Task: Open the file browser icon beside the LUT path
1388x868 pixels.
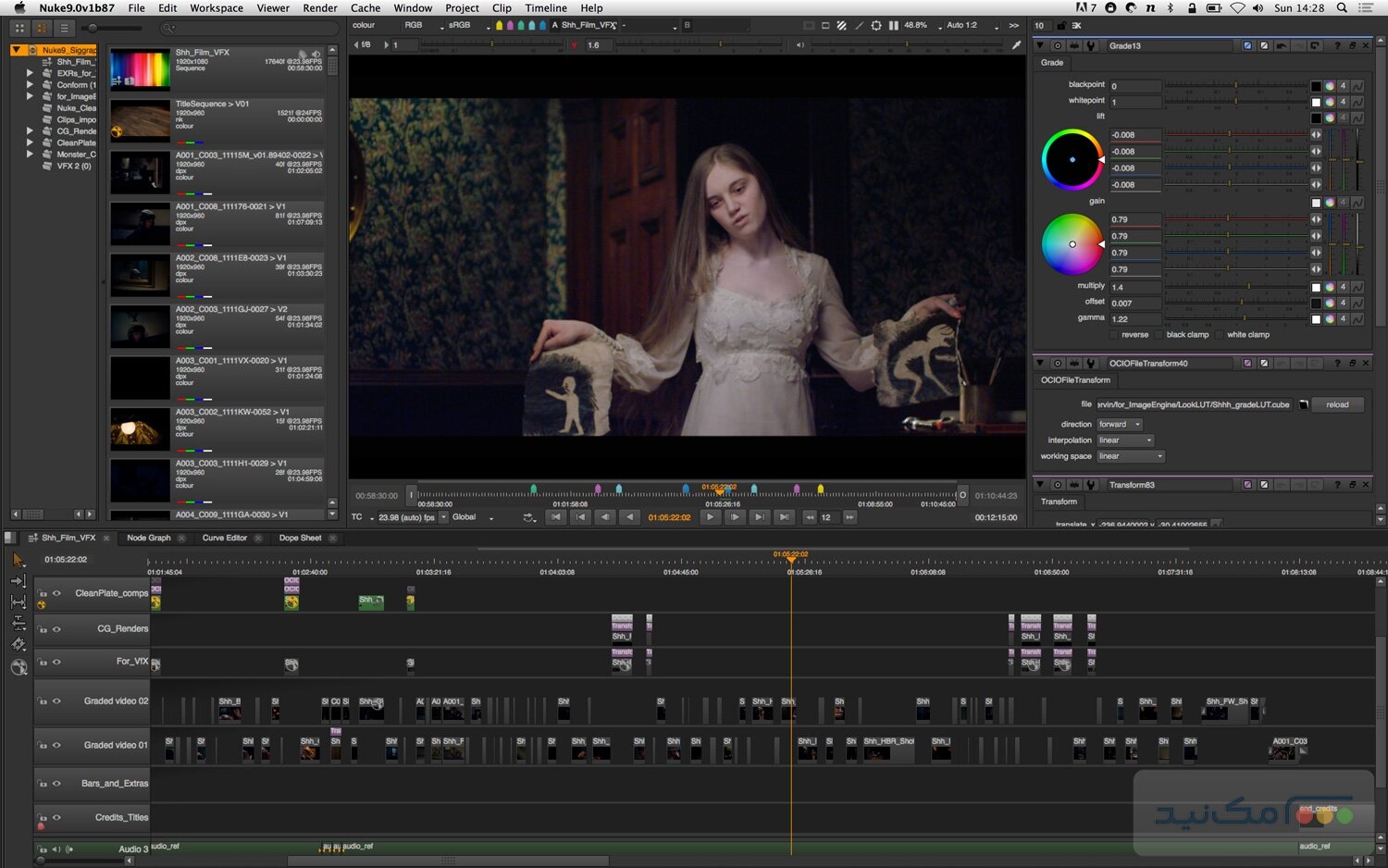Action: [1303, 404]
